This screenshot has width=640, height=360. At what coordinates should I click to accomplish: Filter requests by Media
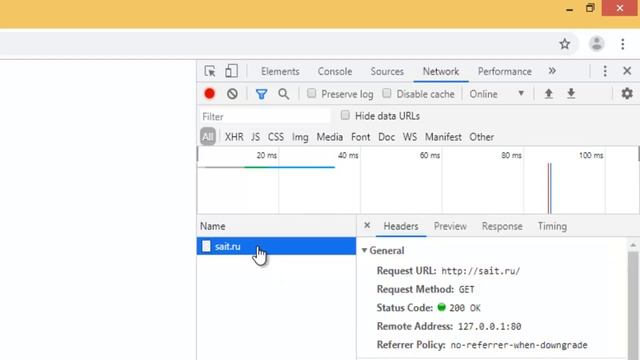pos(330,137)
